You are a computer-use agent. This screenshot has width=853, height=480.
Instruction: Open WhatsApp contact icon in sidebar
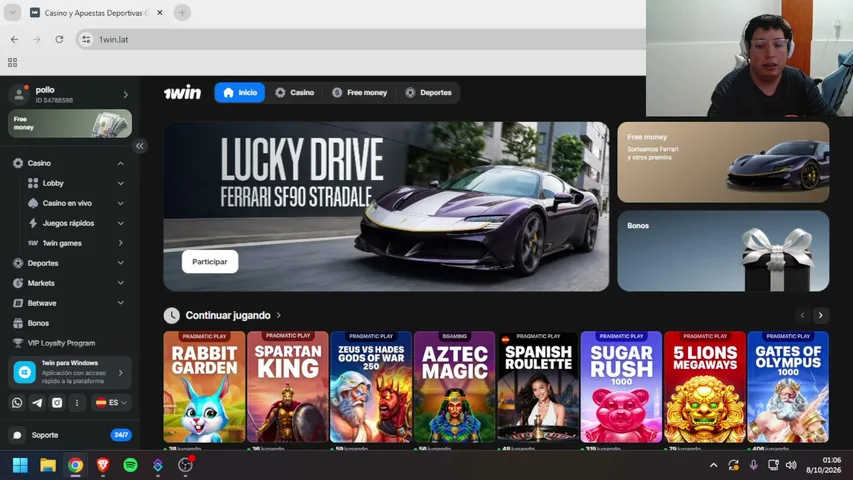[17, 403]
